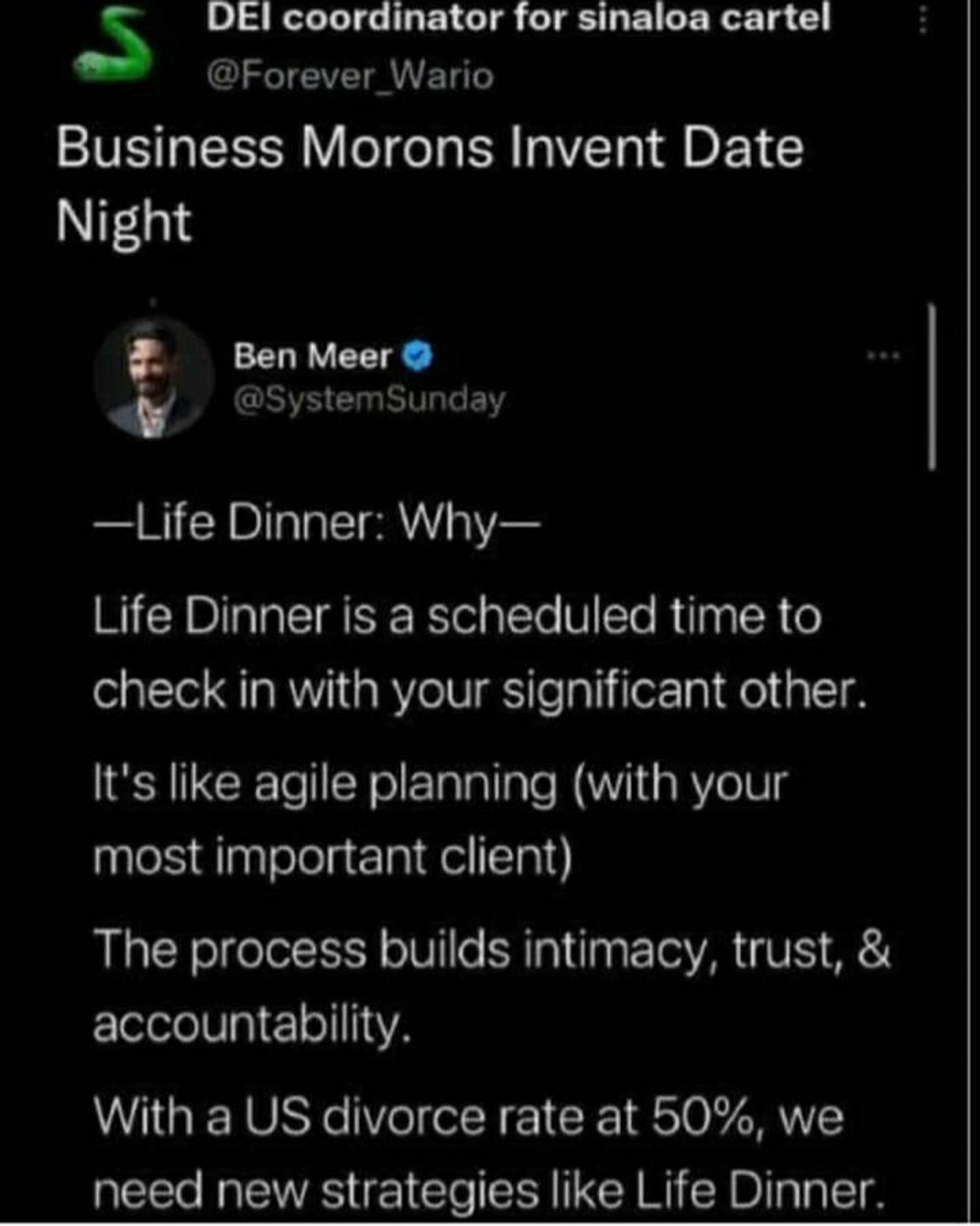Click the line 'Life Dinner is a scheduled time to'

(x=457, y=616)
